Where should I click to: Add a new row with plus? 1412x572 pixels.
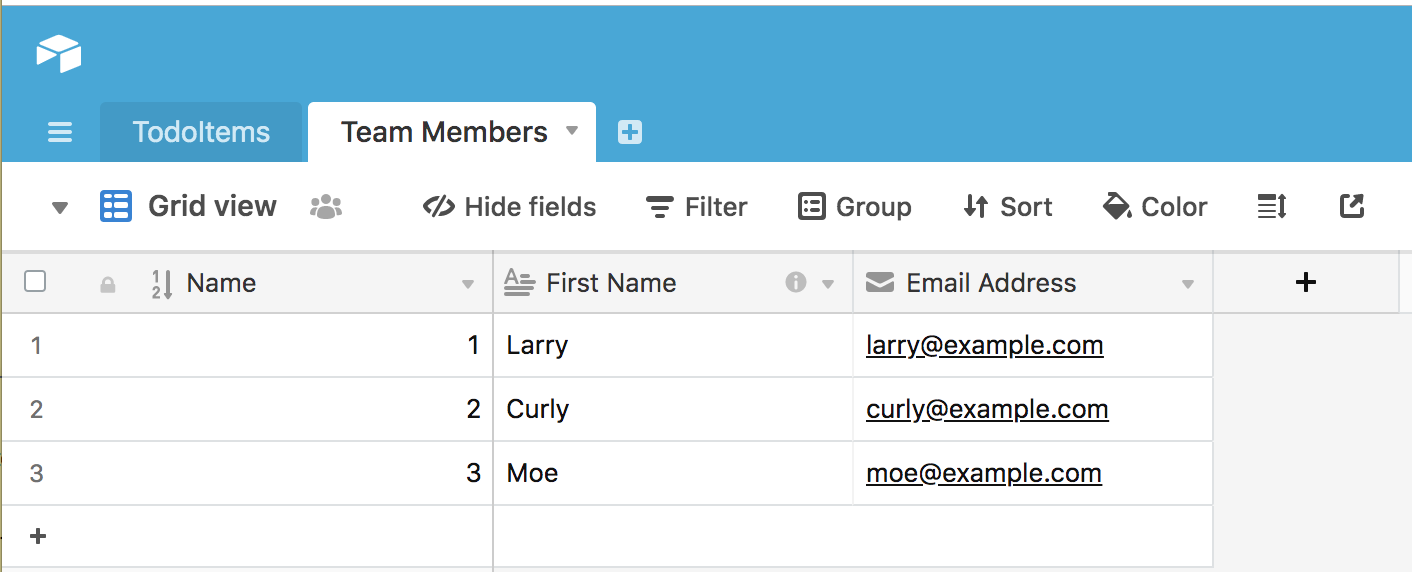pos(38,536)
